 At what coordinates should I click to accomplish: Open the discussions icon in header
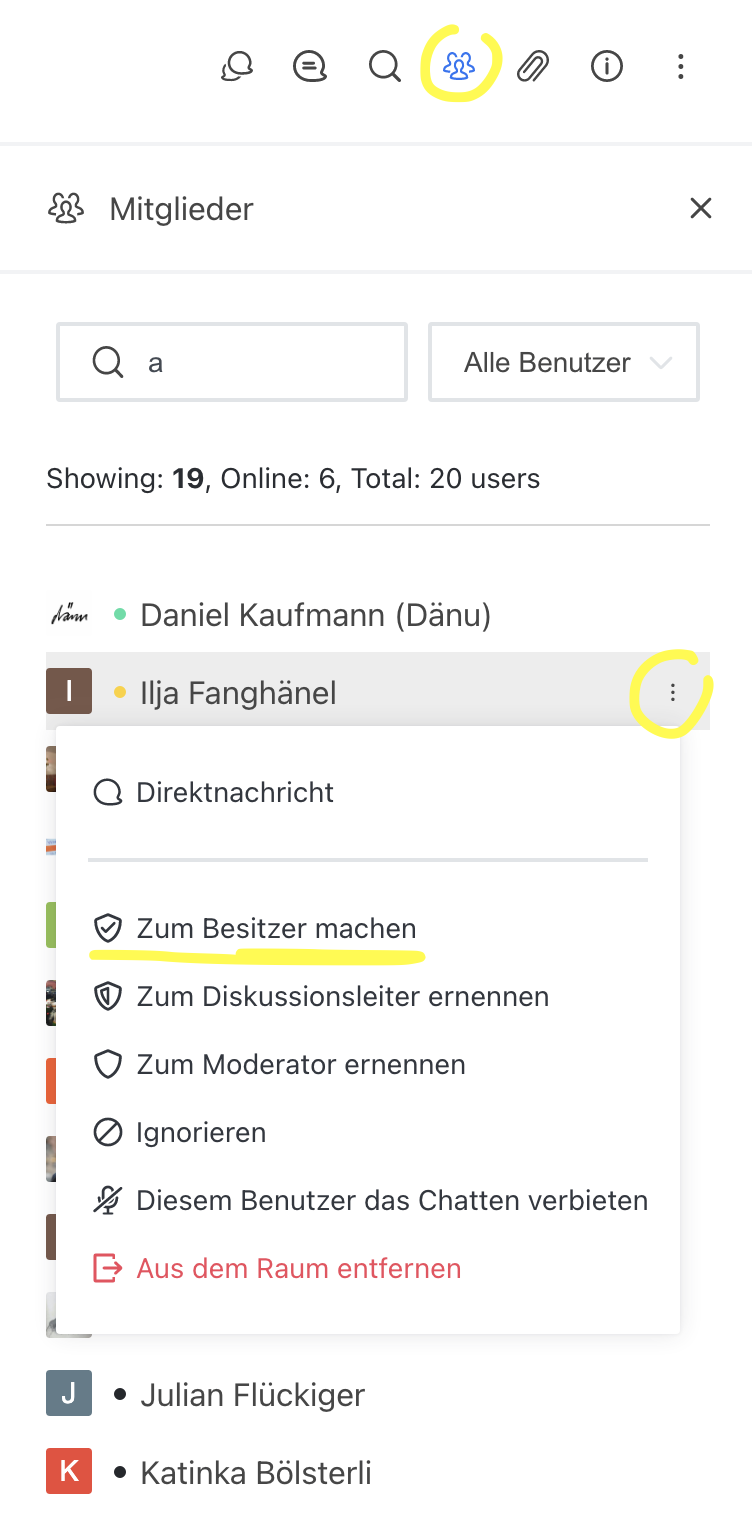point(237,67)
